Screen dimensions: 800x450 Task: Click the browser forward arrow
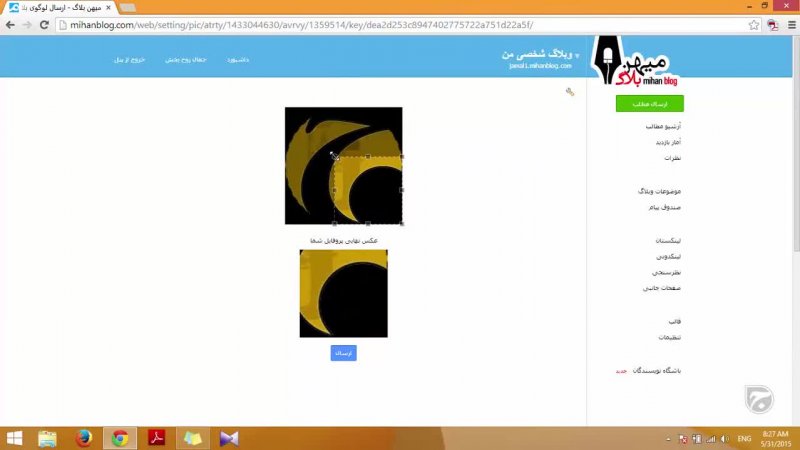point(27,25)
